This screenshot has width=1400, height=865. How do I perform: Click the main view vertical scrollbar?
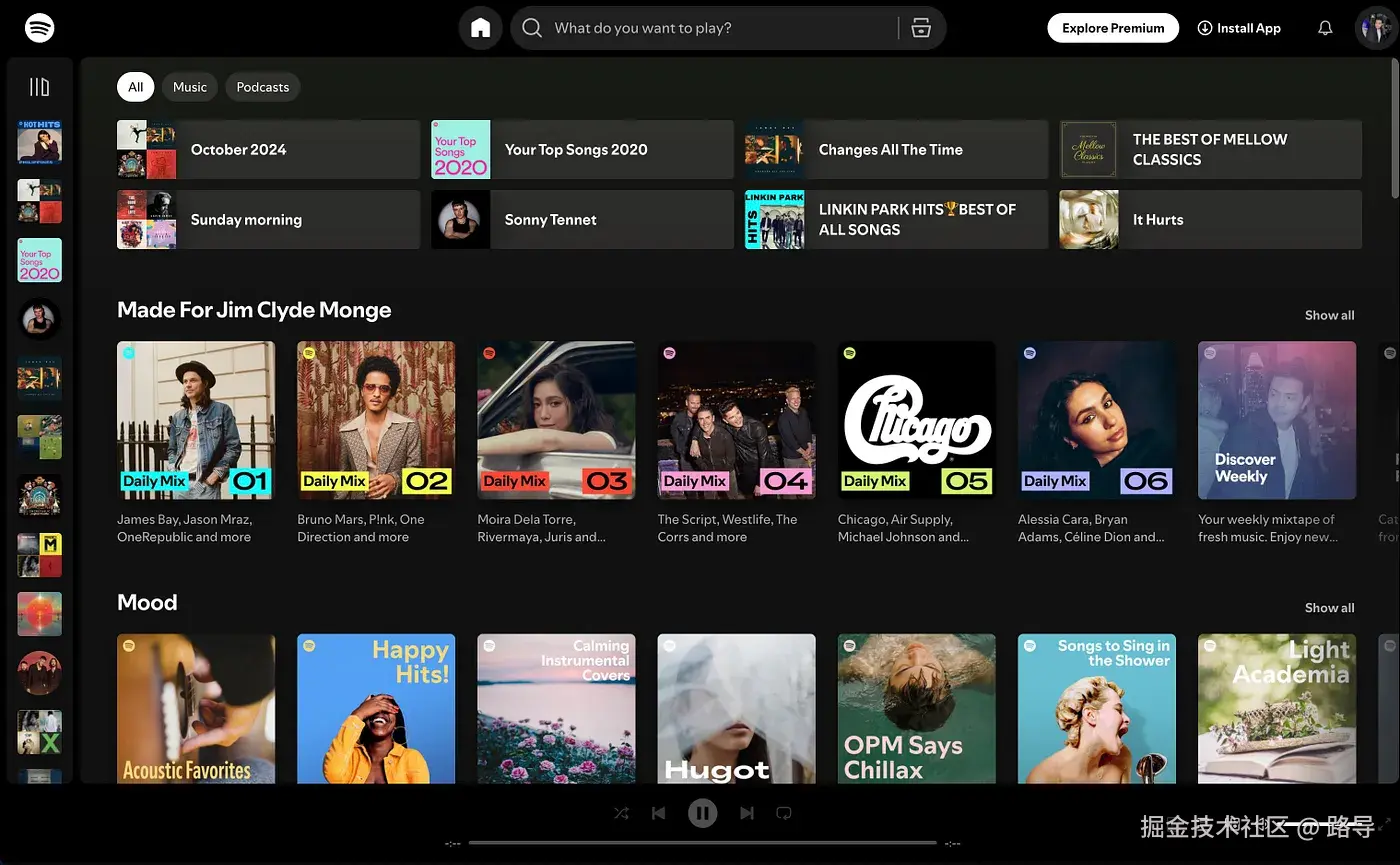tap(1395, 130)
